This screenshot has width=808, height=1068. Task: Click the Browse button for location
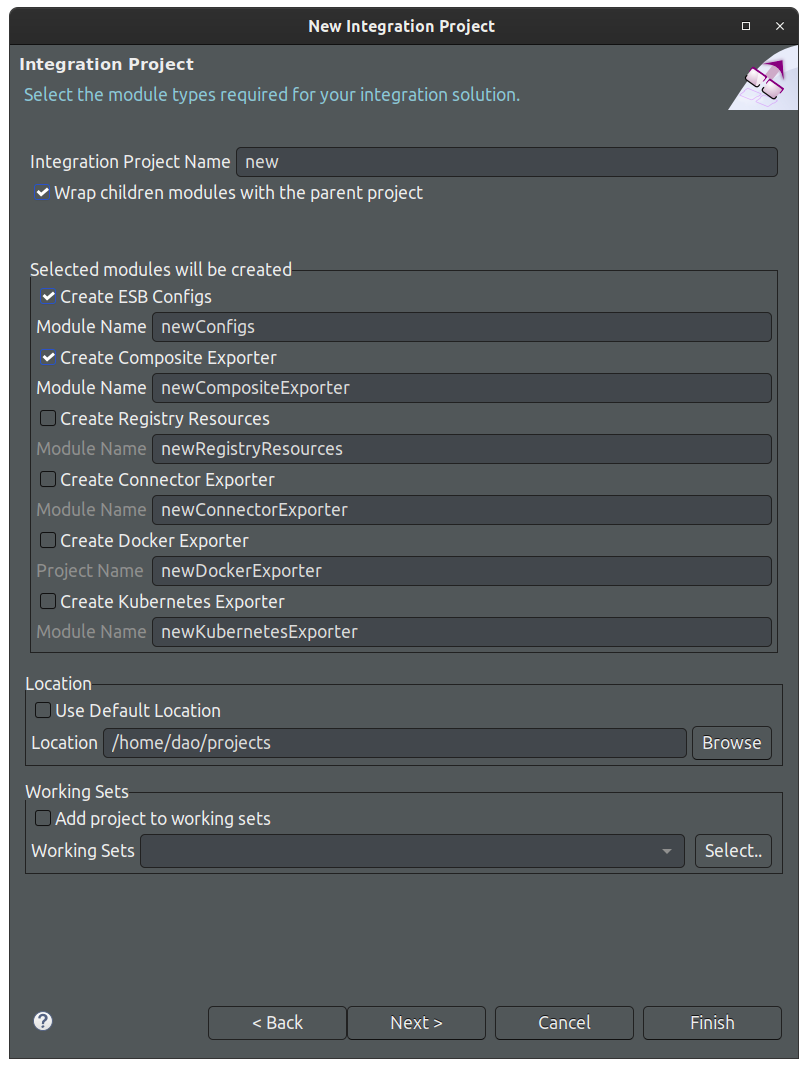point(732,742)
